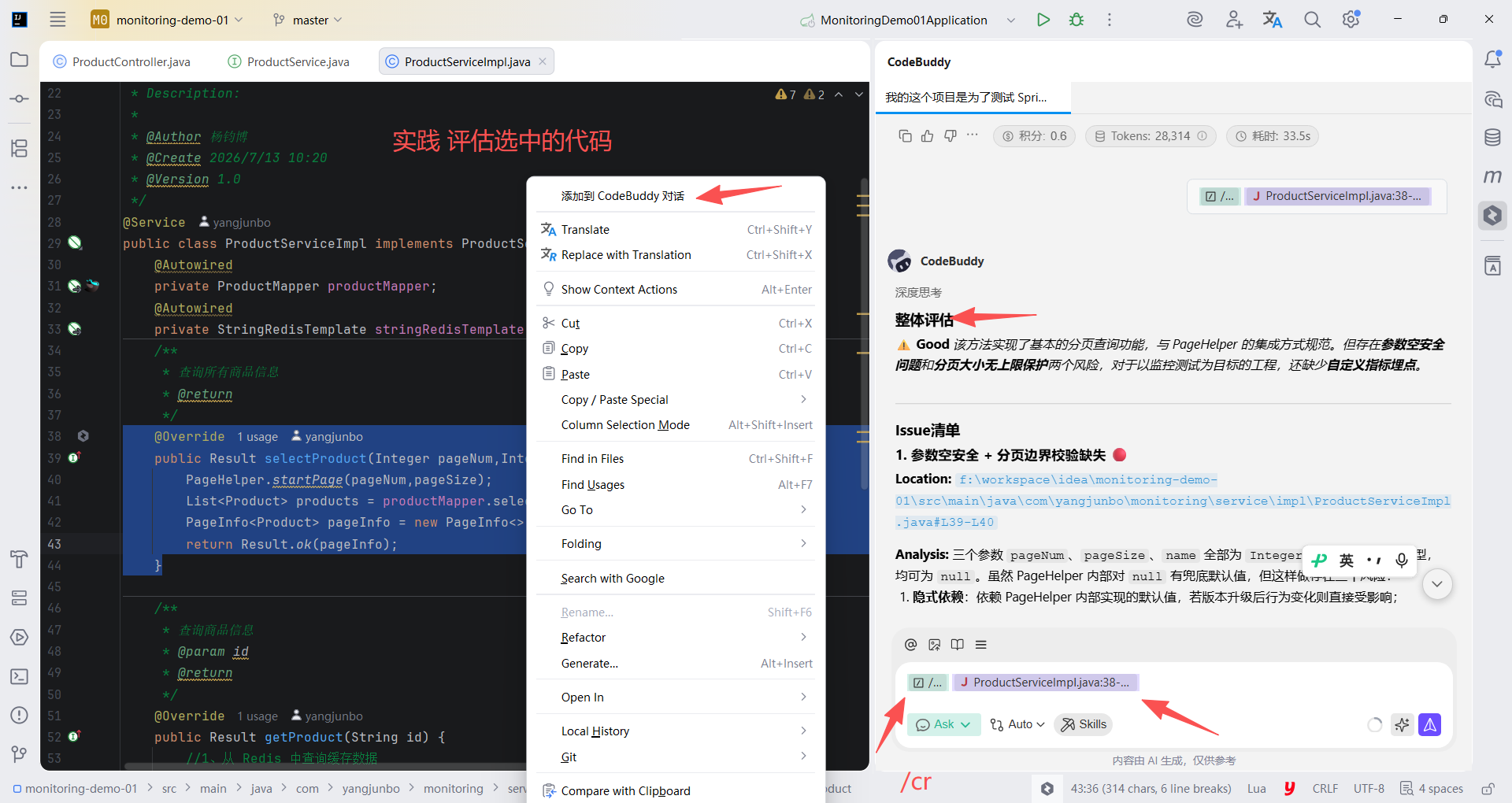Open the translate icon in the title bar
The height and width of the screenshot is (803, 1512).
pos(1273,20)
